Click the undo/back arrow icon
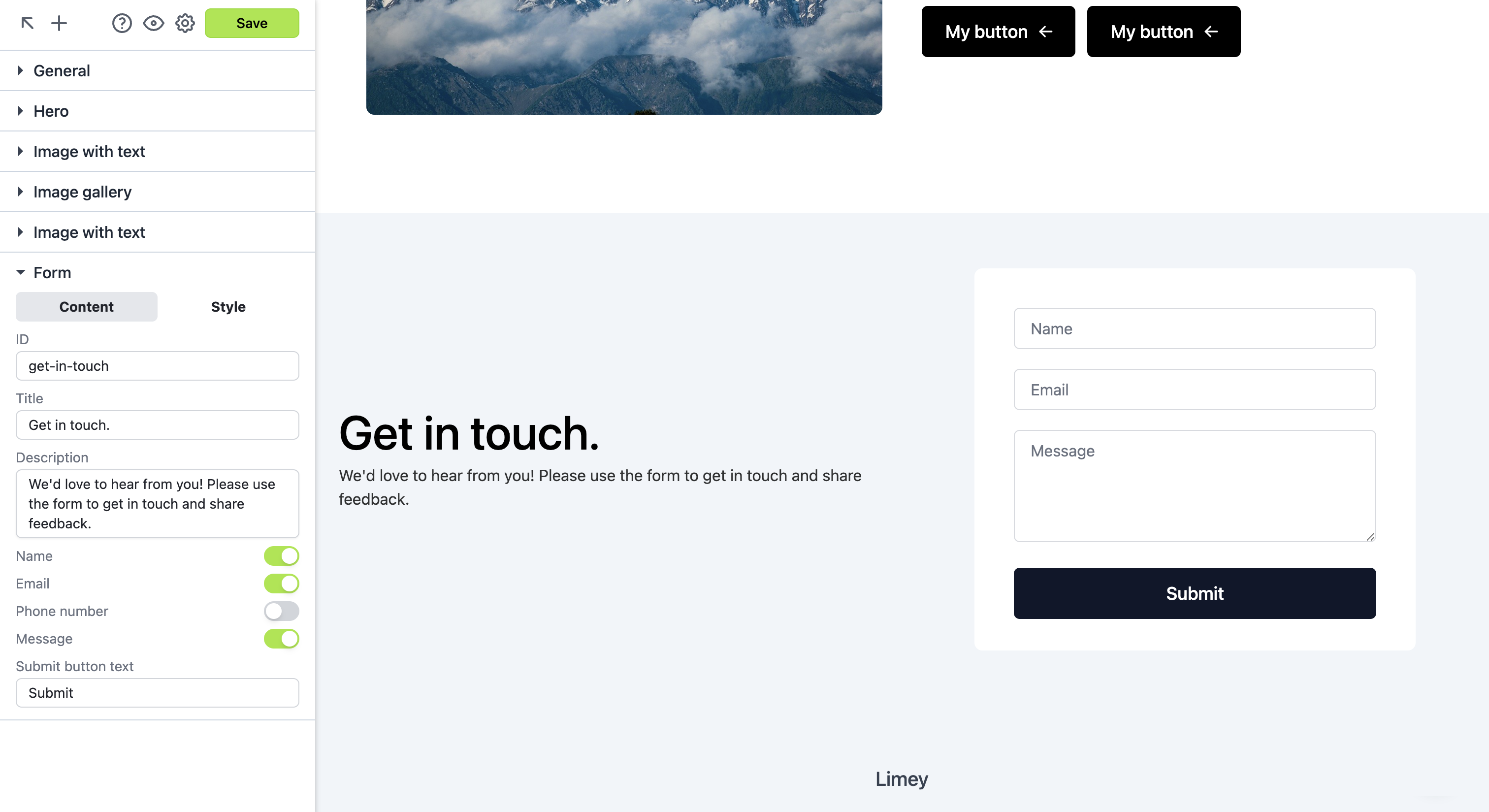This screenshot has height=812, width=1489. coord(27,22)
